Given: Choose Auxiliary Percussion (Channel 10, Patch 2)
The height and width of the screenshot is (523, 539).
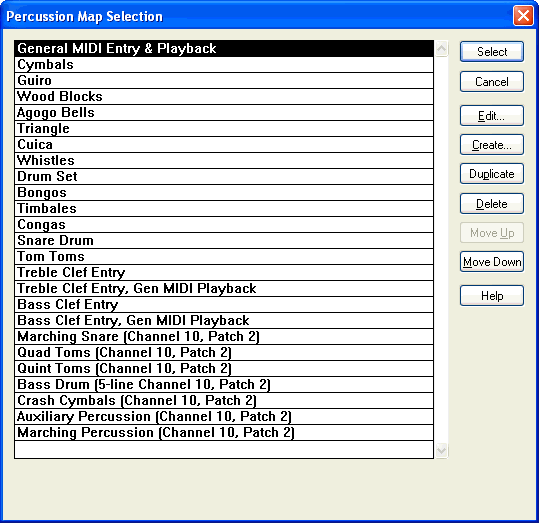Looking at the screenshot, I should coord(224,416).
